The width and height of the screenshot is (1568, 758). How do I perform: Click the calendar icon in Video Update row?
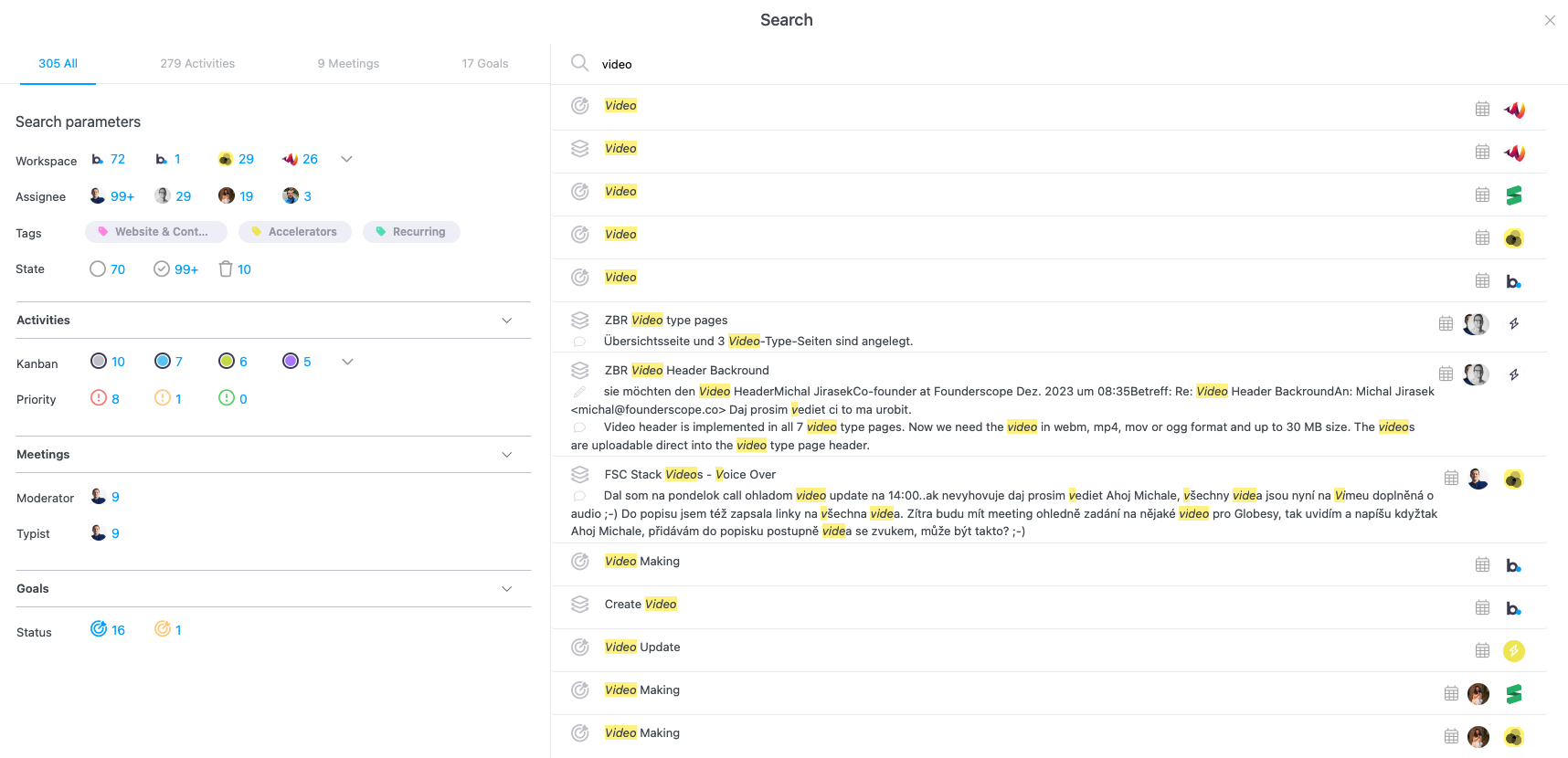(1482, 650)
